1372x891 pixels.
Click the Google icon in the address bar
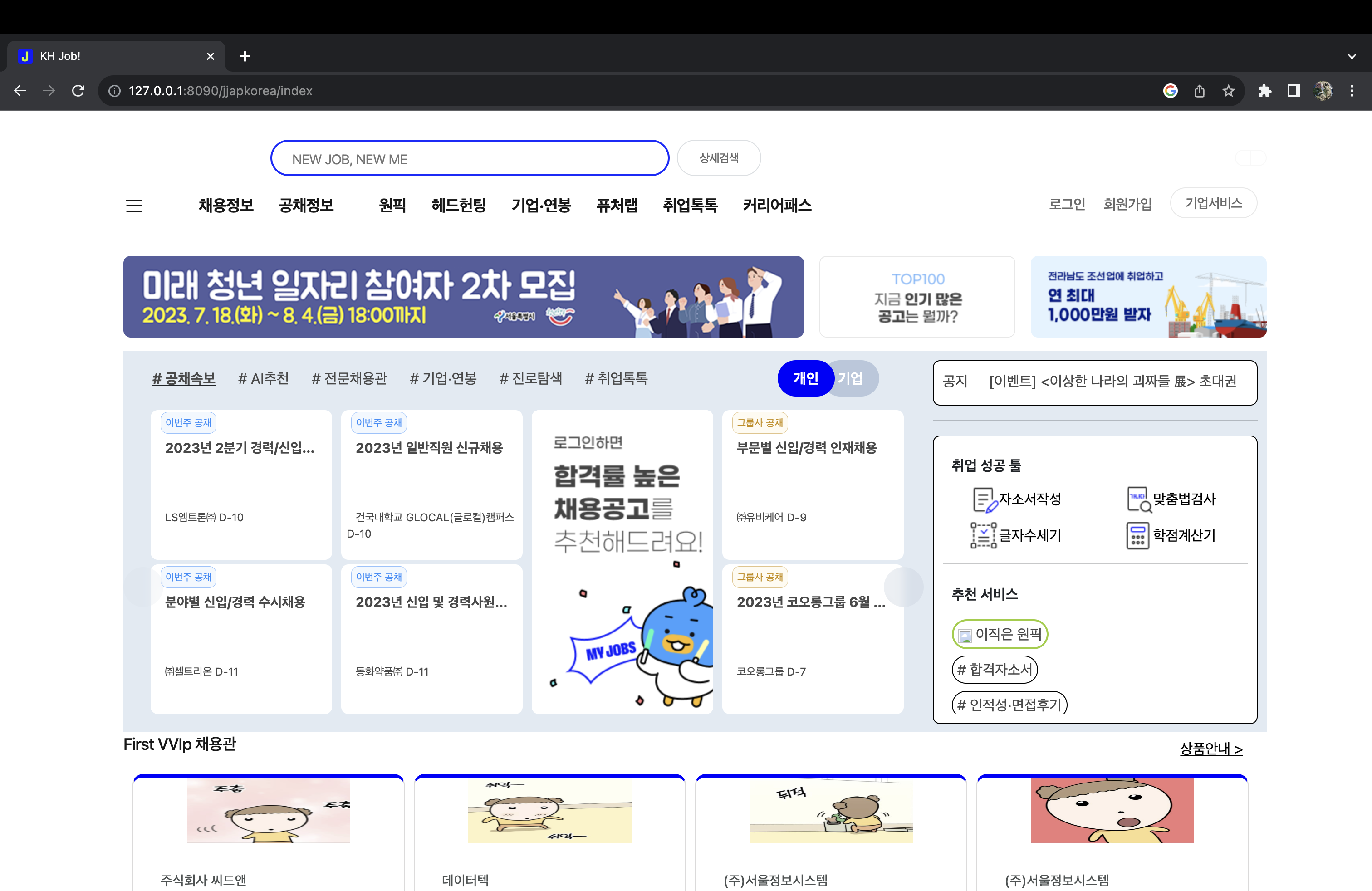1170,90
